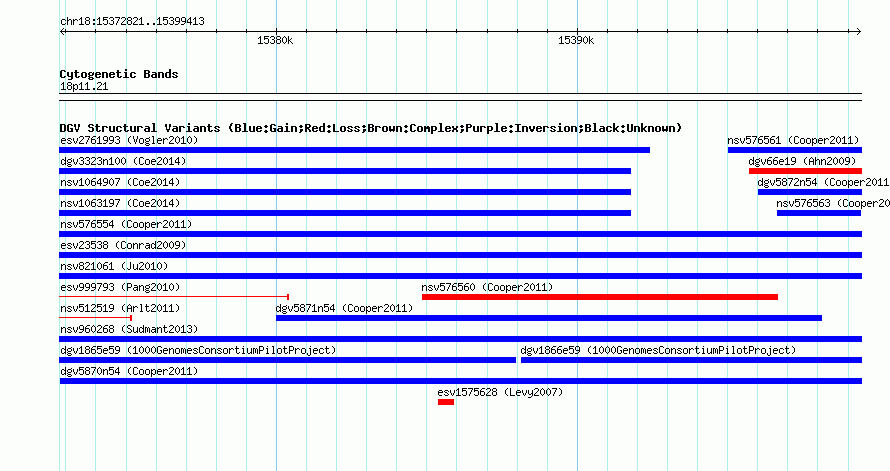Click the nsv821061 (Ju2010) label

point(114,266)
